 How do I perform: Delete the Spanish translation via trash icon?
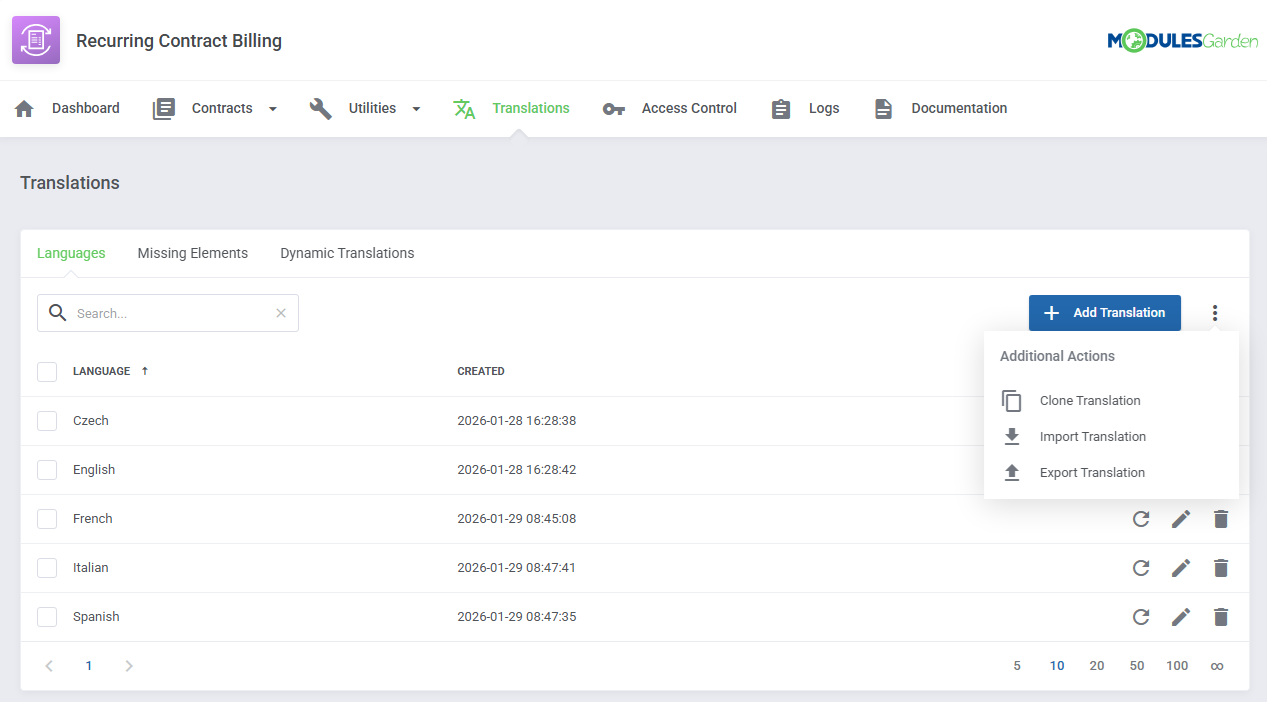click(1221, 616)
